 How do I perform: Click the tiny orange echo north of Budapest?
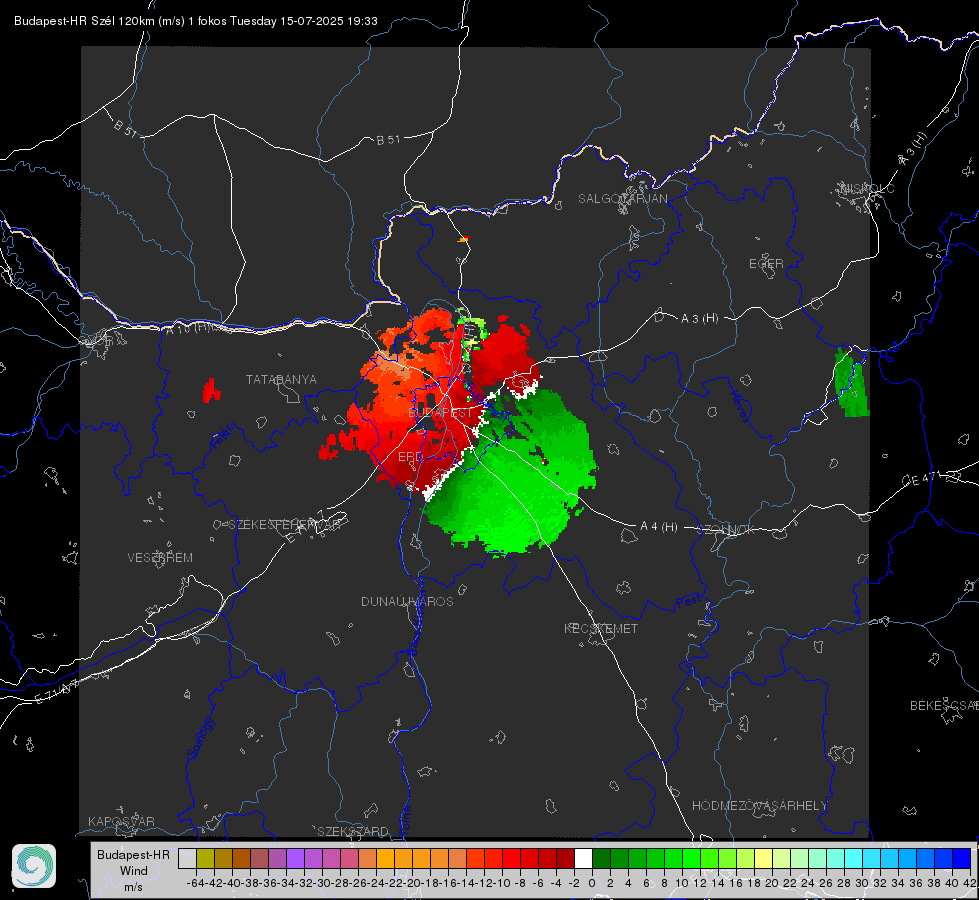pos(463,239)
